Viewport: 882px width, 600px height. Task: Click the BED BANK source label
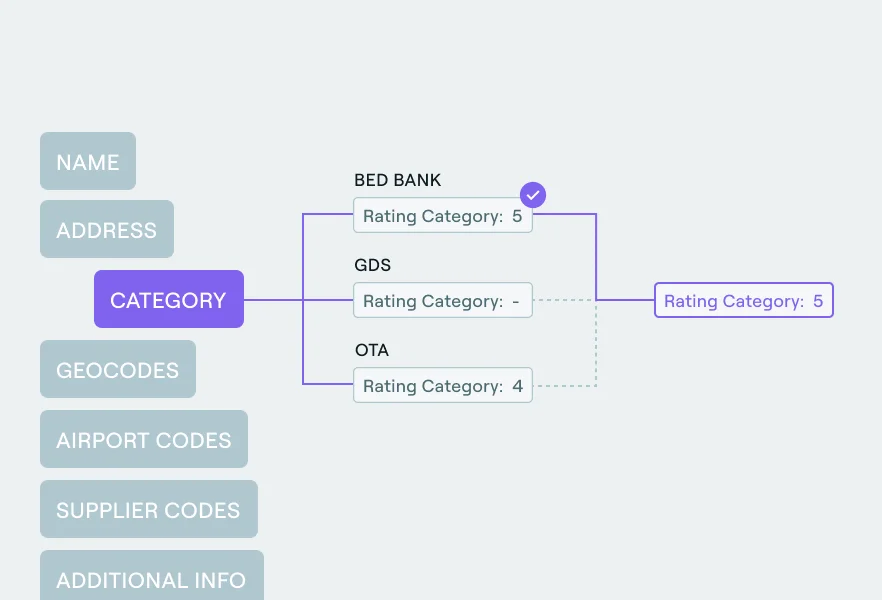(398, 181)
